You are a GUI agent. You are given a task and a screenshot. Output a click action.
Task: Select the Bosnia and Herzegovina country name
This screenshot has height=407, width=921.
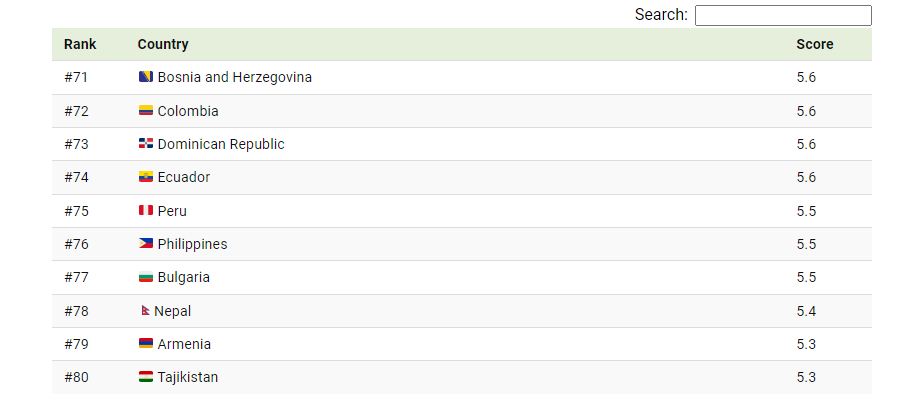coord(234,77)
